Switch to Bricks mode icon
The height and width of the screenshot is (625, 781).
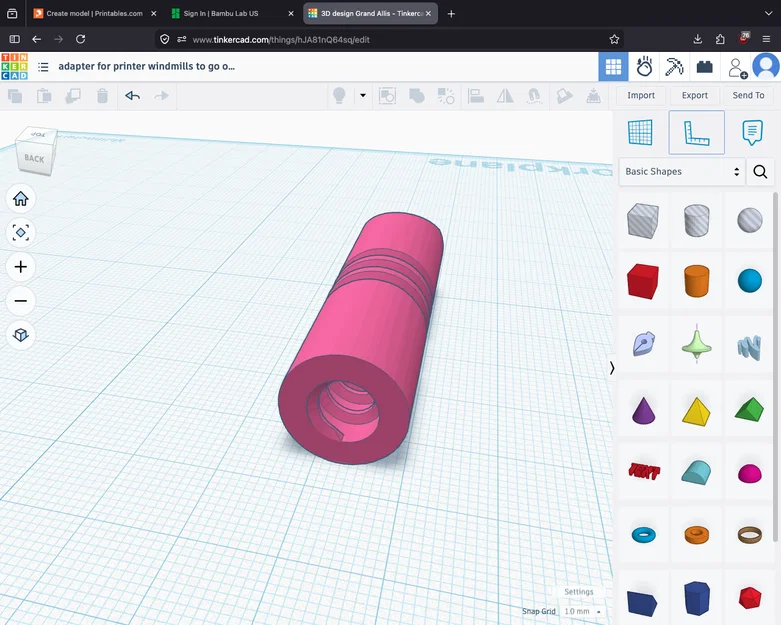coord(704,67)
